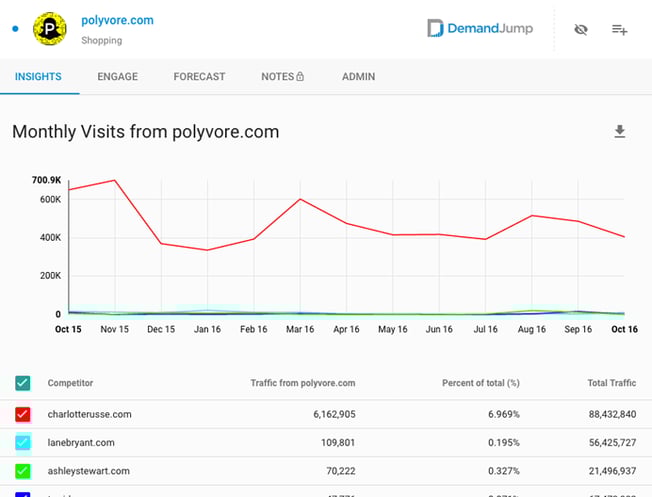Click the 6,162,905 traffic value
This screenshot has width=652, height=497.
click(x=334, y=414)
